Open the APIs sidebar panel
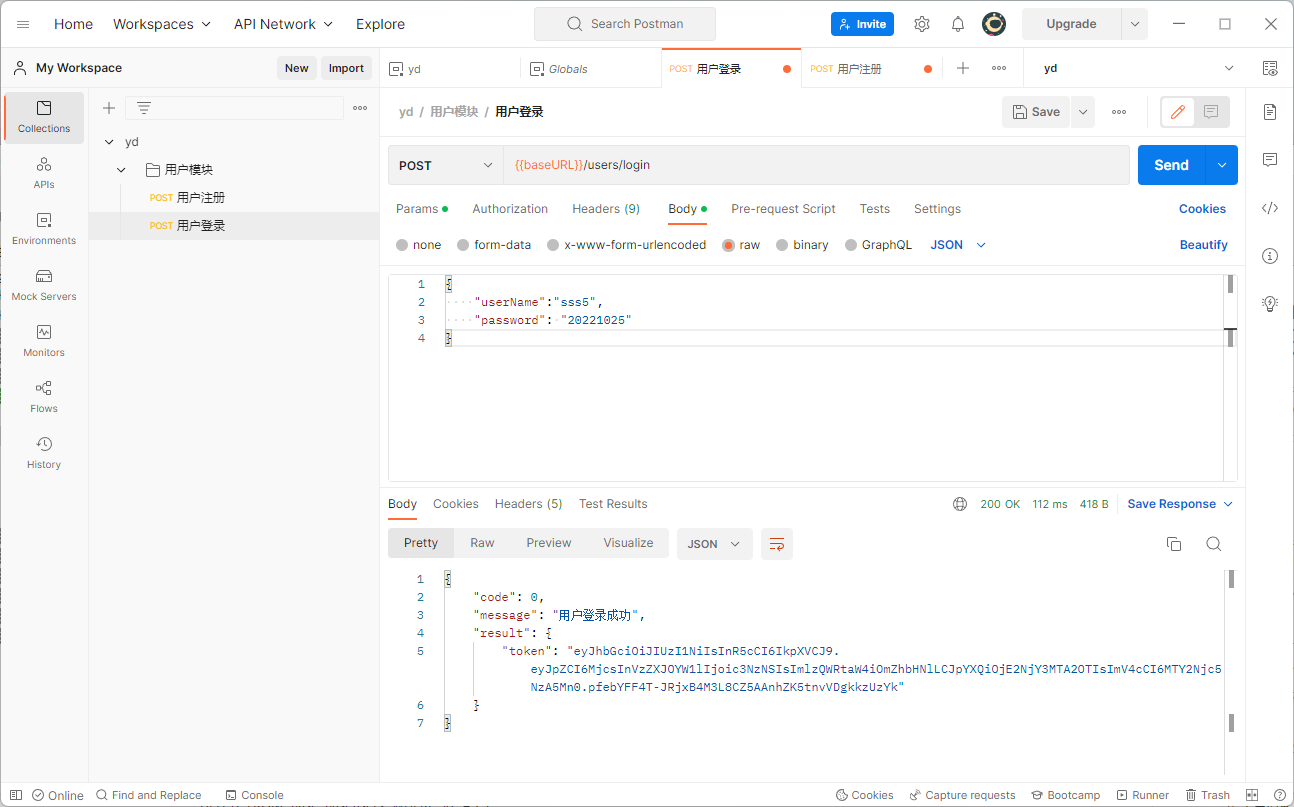This screenshot has width=1294, height=807. point(44,173)
